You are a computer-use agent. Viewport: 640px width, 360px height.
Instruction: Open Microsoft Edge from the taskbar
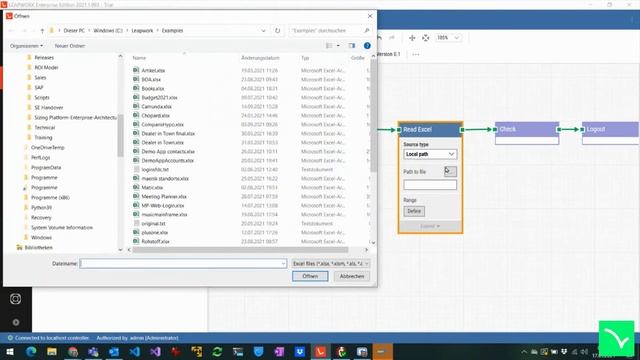[x=31, y=351]
